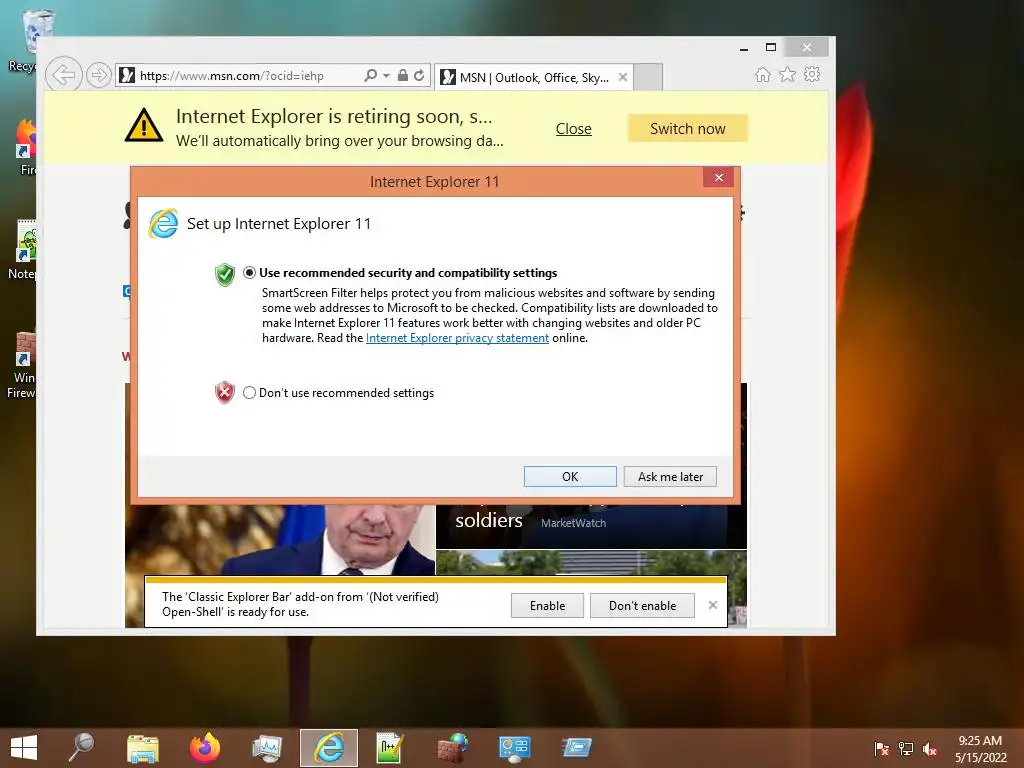Image resolution: width=1024 pixels, height=768 pixels.
Task: Click the browser Forward arrow
Action: [99, 75]
